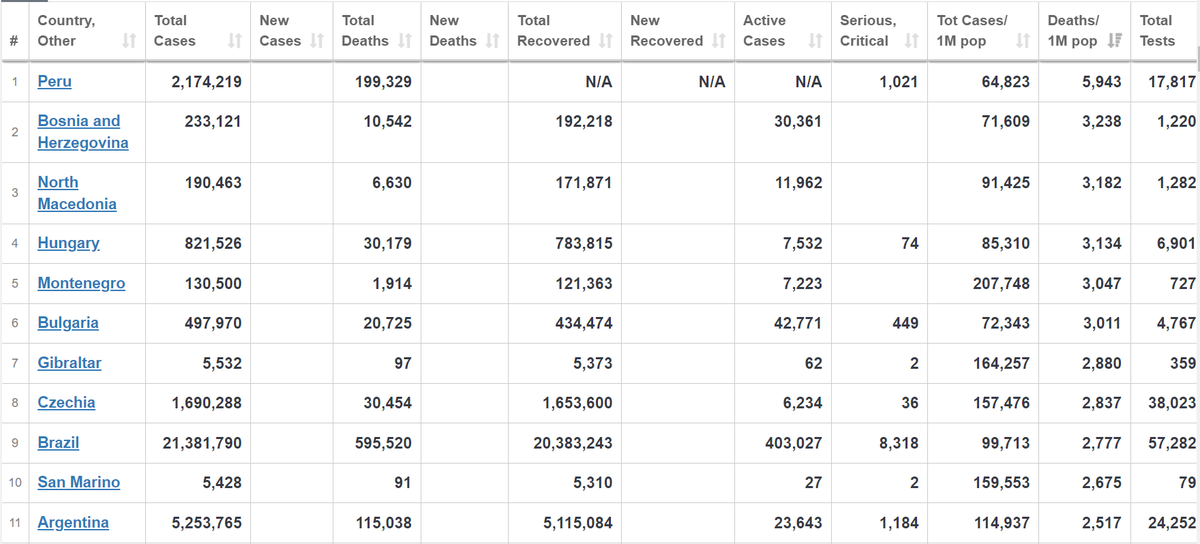Select San Marino cases per million 159,553
Screen dimensions: 1200x544
(1001, 483)
